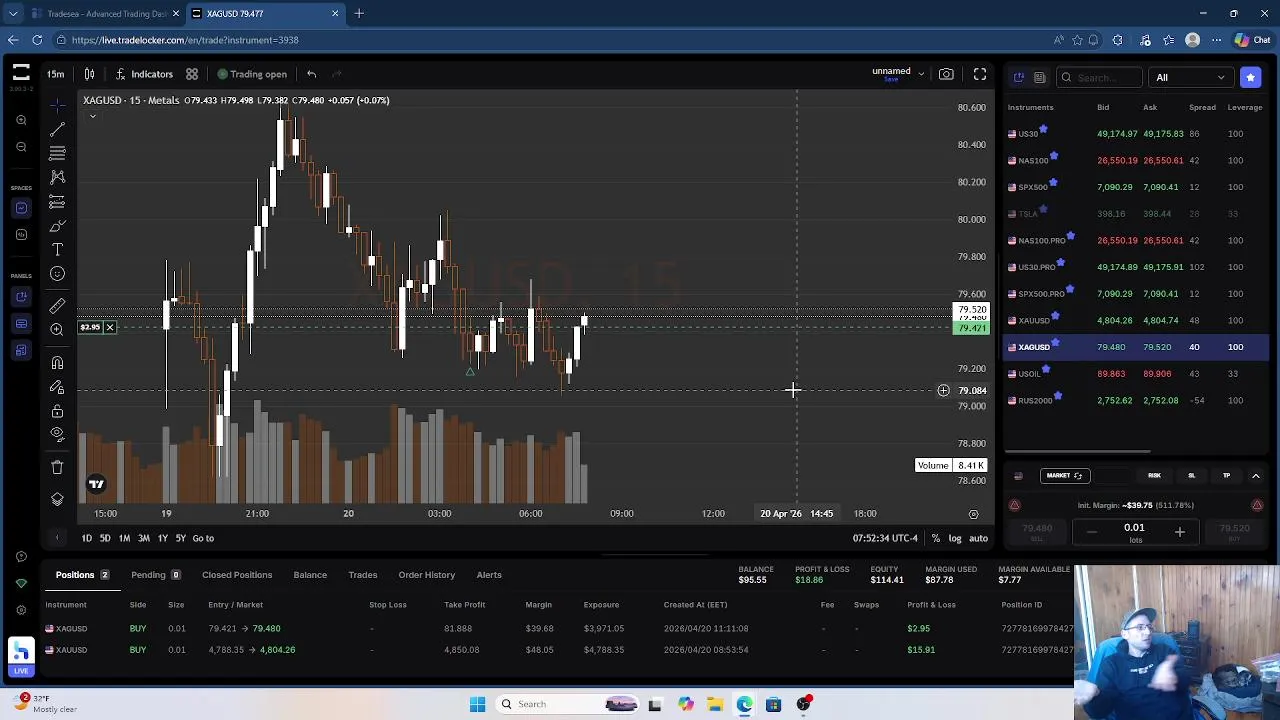Click the TradingView logo on chart

click(96, 484)
